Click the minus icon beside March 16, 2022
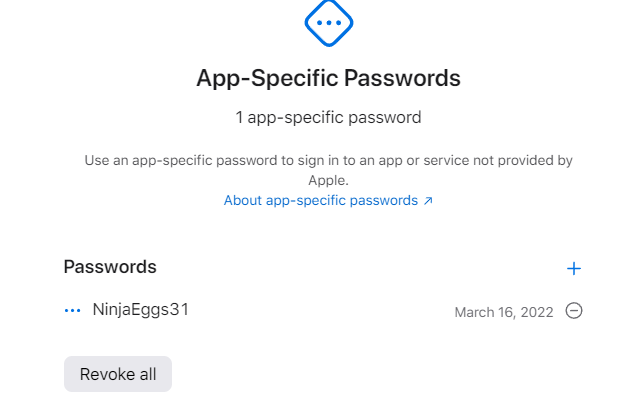This screenshot has width=642, height=405. point(574,311)
